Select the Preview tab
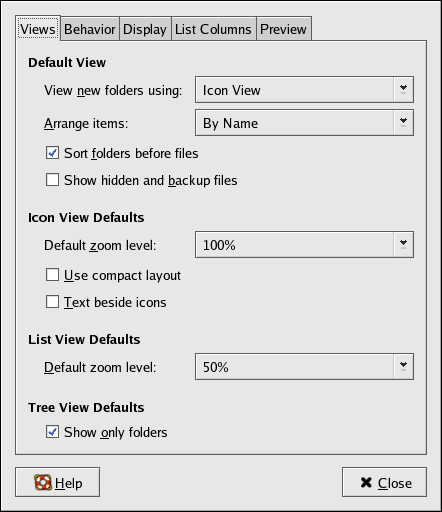This screenshot has width=442, height=512. (x=283, y=29)
